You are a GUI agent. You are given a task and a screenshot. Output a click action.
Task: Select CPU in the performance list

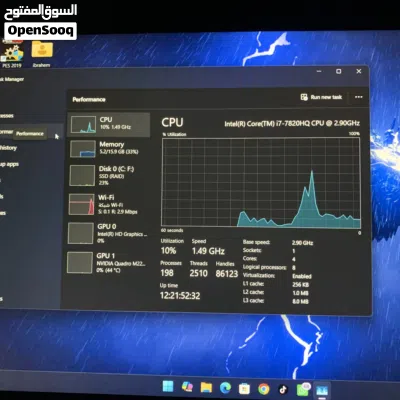109,124
